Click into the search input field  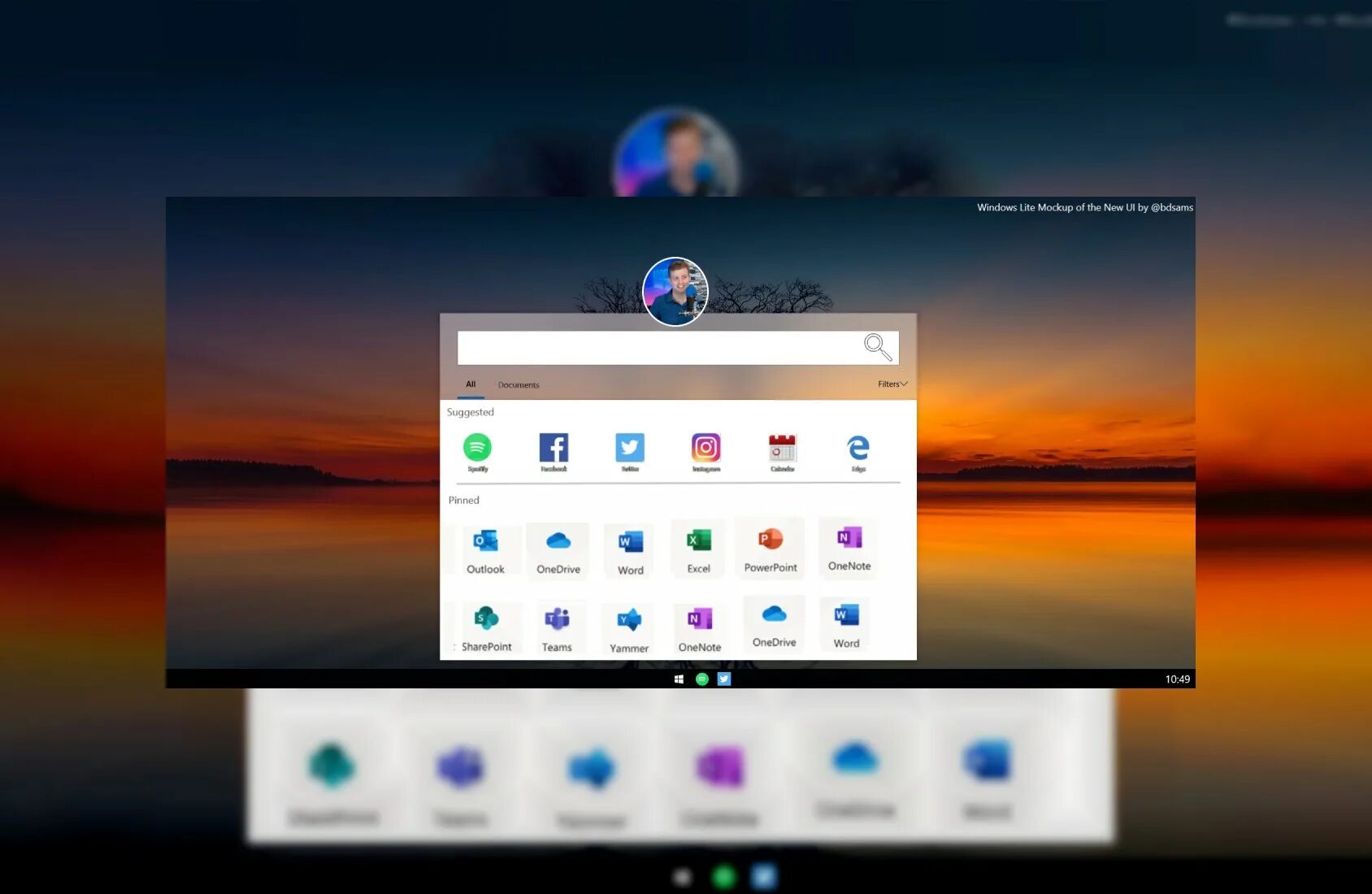678,348
